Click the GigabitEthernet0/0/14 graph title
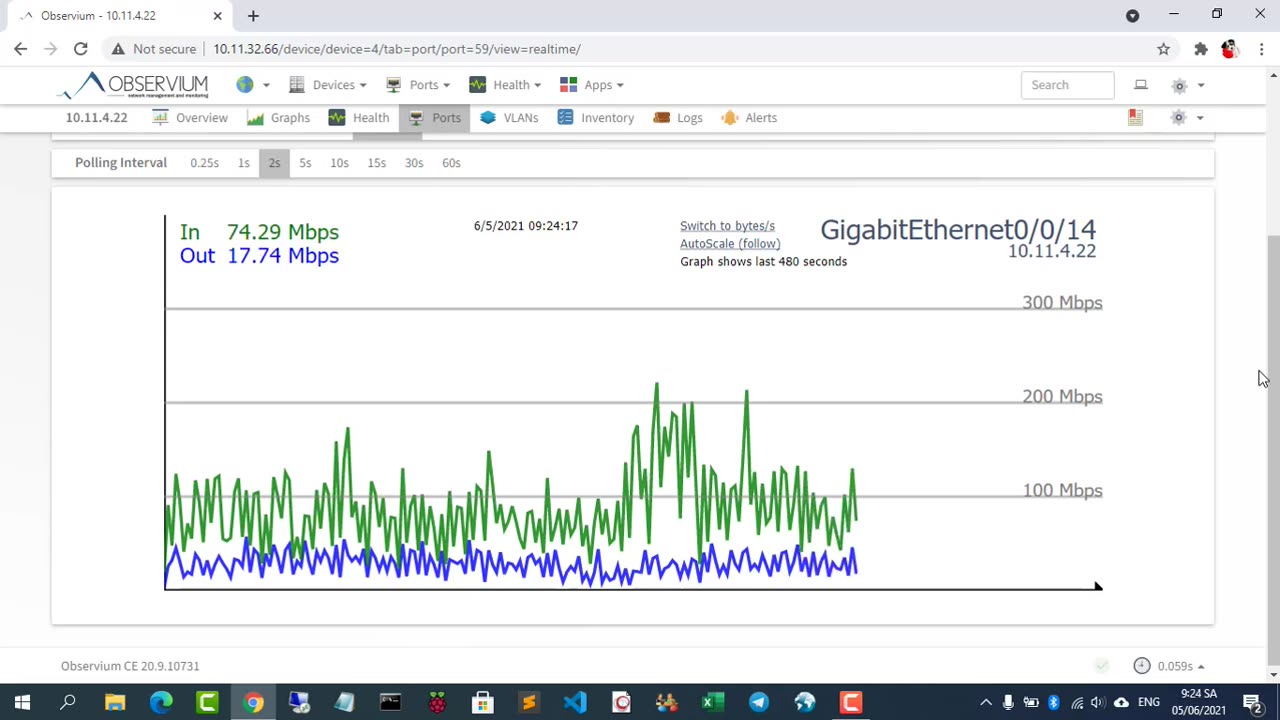 coord(958,230)
